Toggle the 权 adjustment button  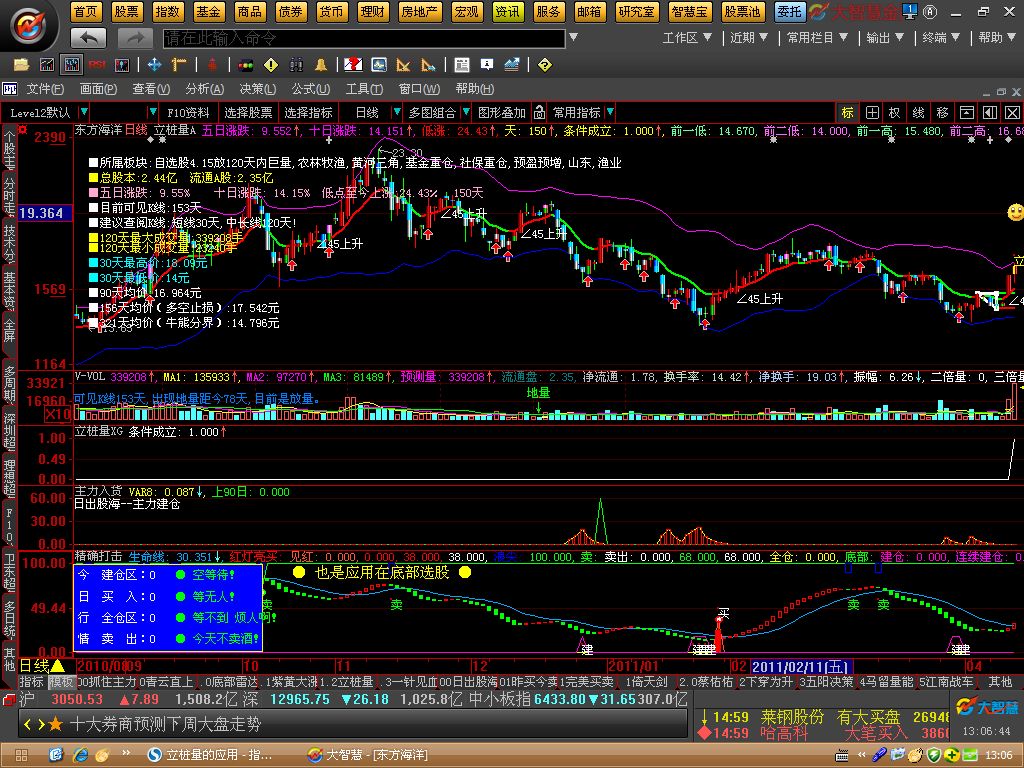[x=894, y=112]
